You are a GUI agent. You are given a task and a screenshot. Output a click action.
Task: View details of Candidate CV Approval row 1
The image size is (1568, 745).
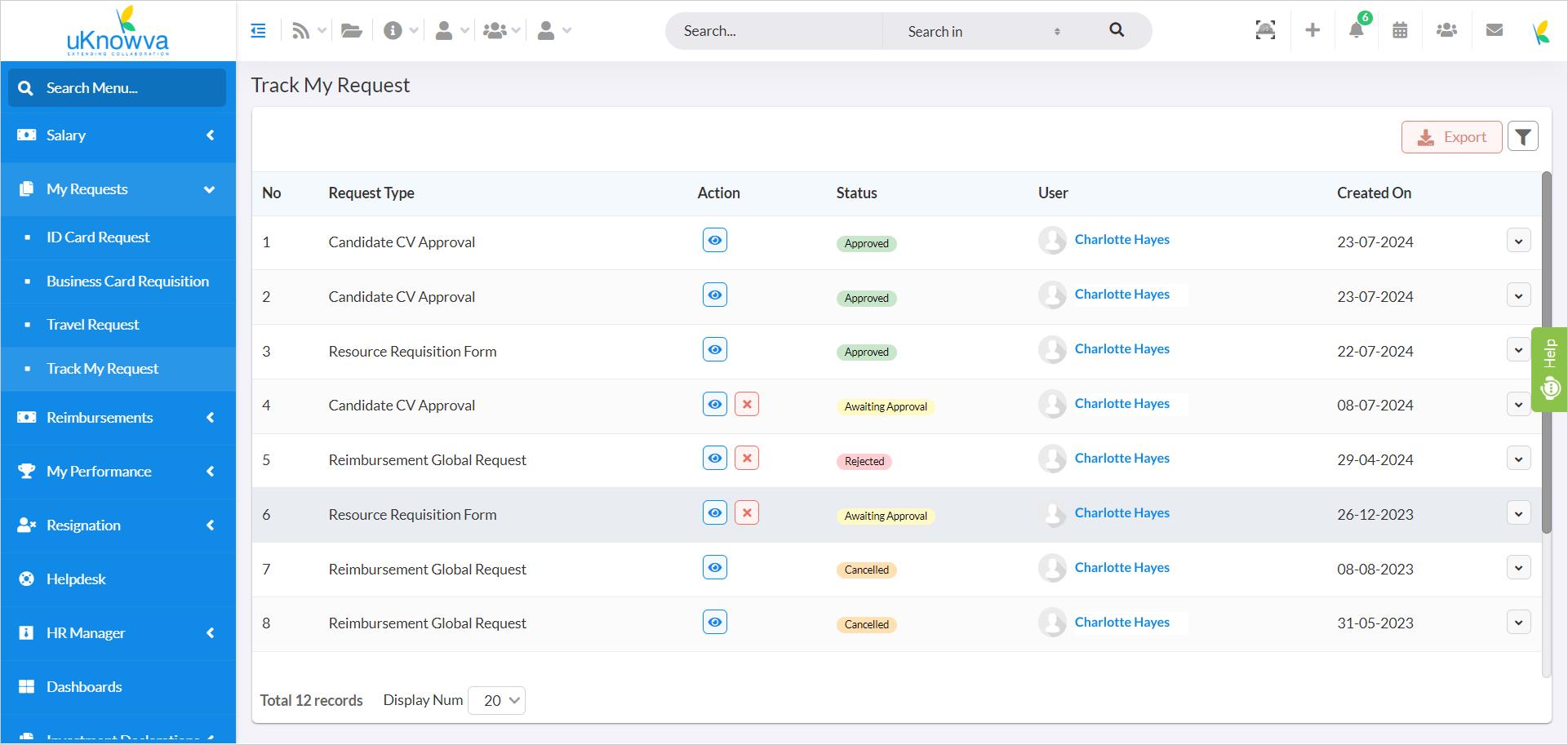click(x=714, y=240)
